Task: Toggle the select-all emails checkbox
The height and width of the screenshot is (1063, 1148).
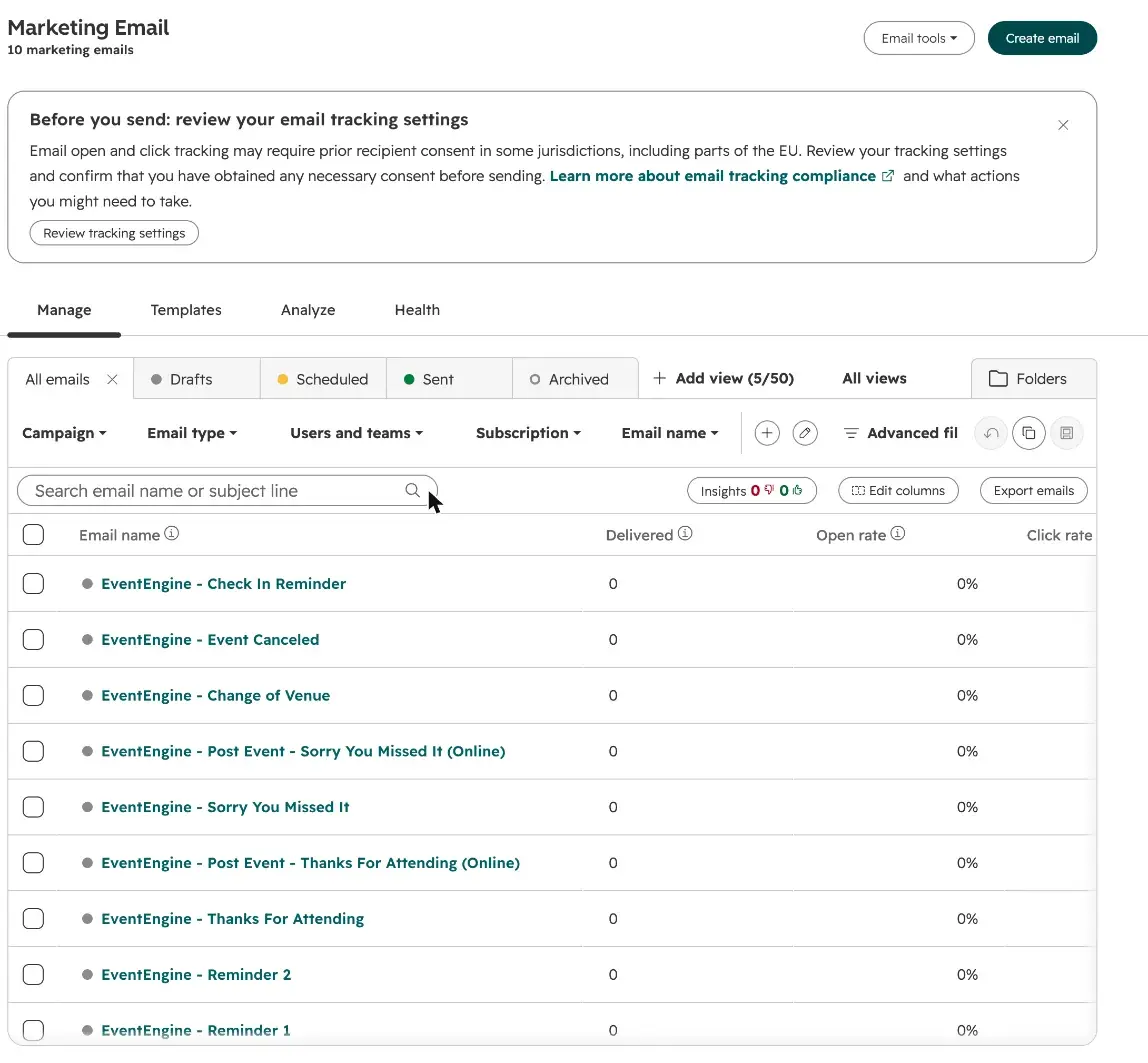Action: click(x=33, y=534)
